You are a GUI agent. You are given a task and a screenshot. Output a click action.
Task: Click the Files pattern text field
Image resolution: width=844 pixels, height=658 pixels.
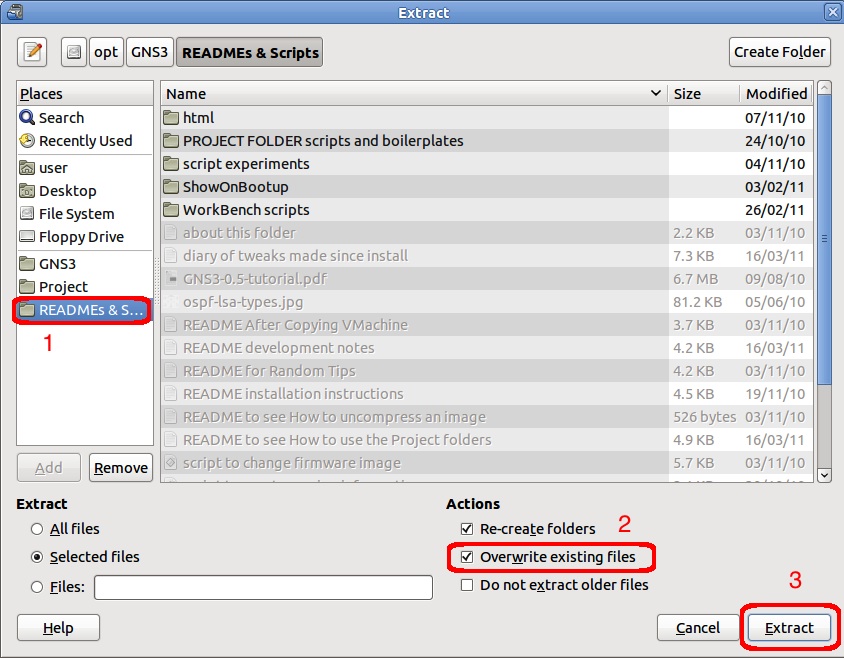pos(263,587)
